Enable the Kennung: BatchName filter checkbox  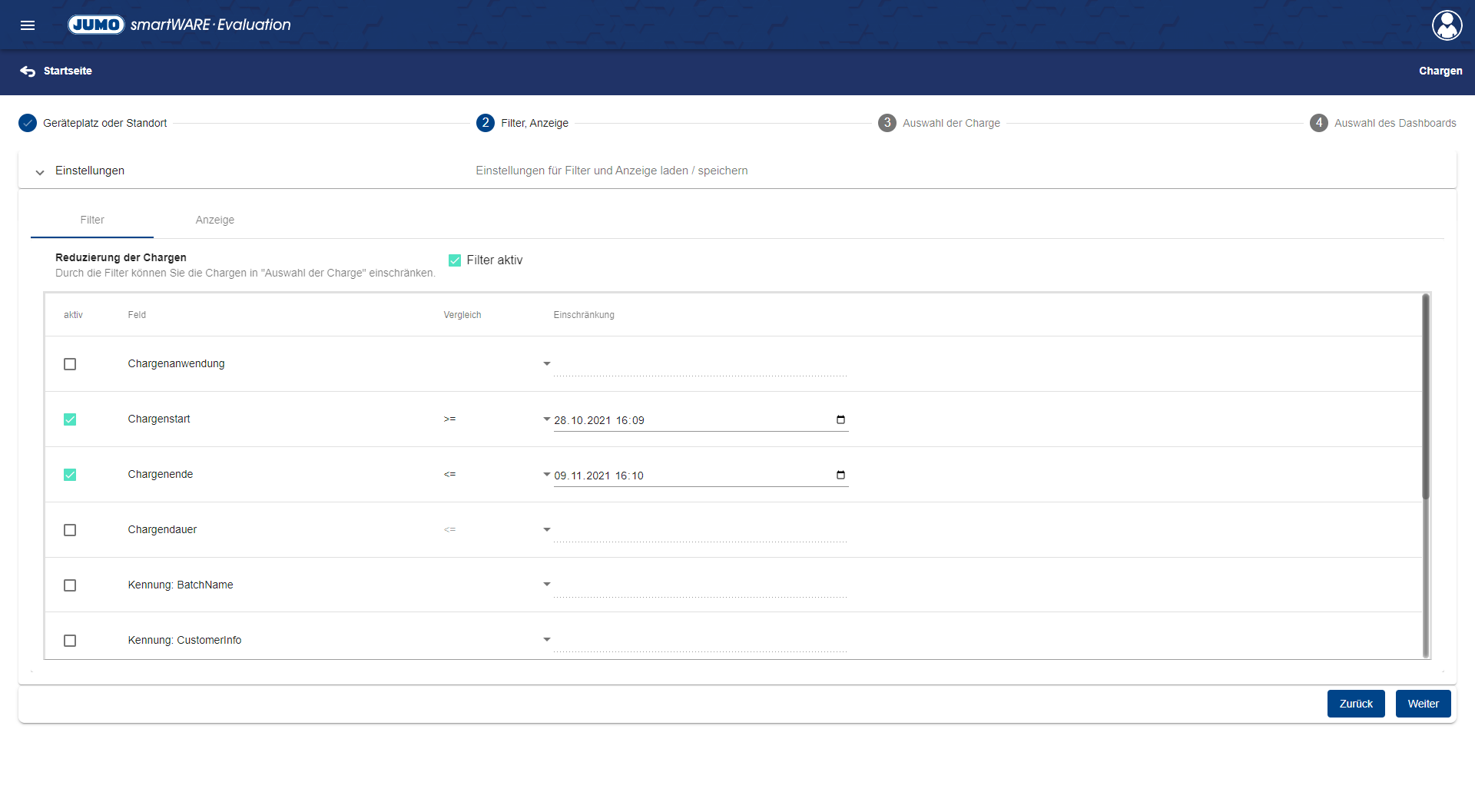70,585
